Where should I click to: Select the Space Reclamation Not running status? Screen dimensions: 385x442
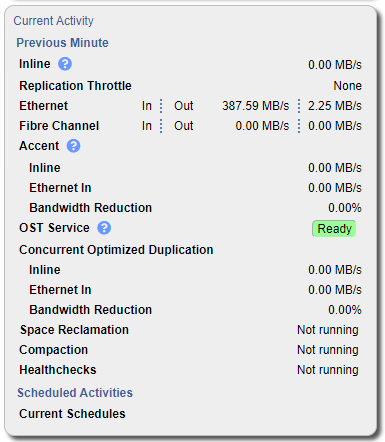tap(328, 330)
